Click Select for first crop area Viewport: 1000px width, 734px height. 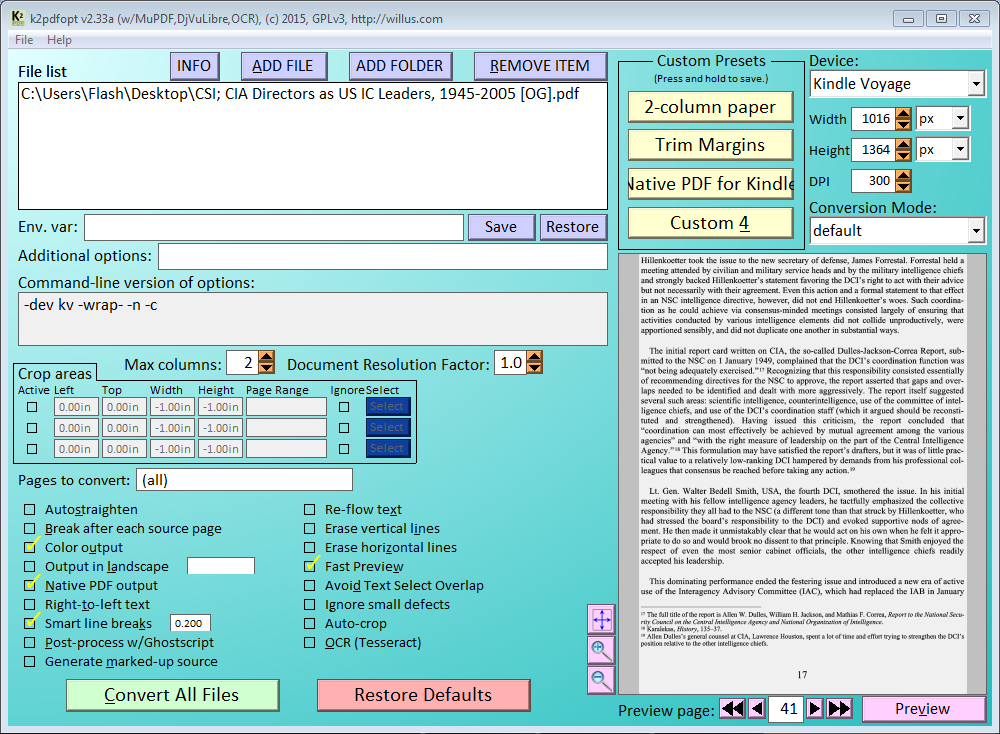coord(387,407)
